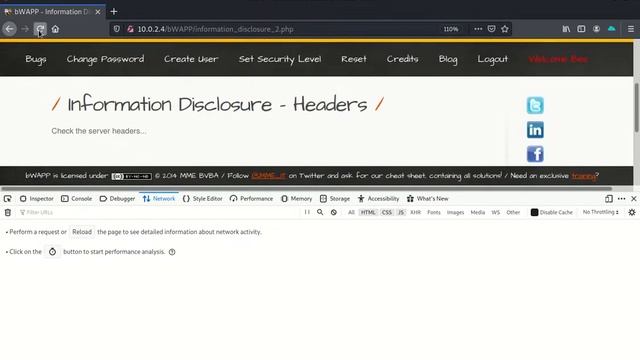This screenshot has height=360, width=640.
Task: Open Set Security Level page
Action: pyautogui.click(x=280, y=59)
